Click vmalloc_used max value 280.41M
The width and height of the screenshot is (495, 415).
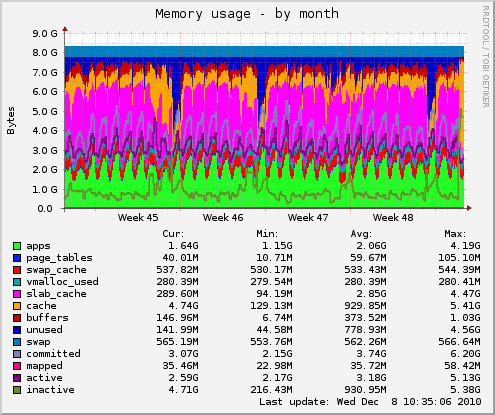coord(459,282)
